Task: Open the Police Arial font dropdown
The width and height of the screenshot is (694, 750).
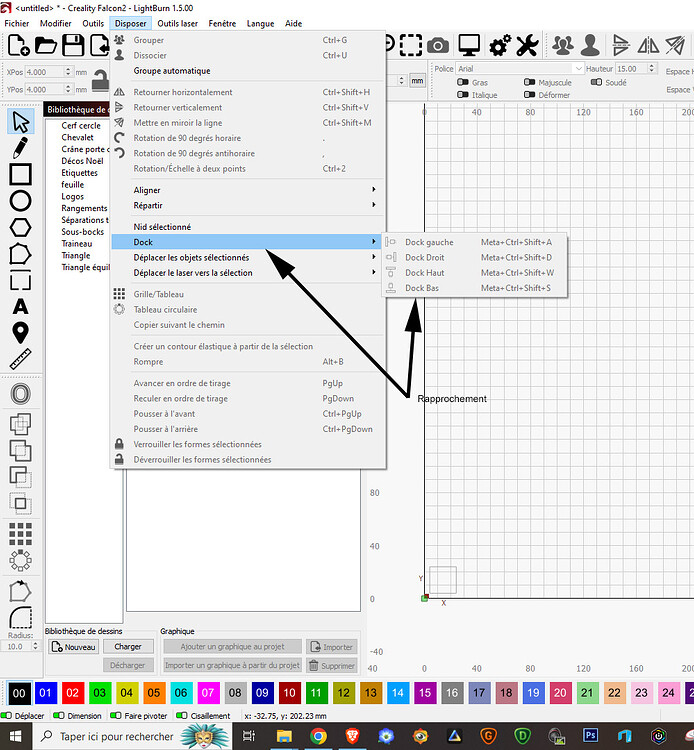Action: (x=520, y=69)
